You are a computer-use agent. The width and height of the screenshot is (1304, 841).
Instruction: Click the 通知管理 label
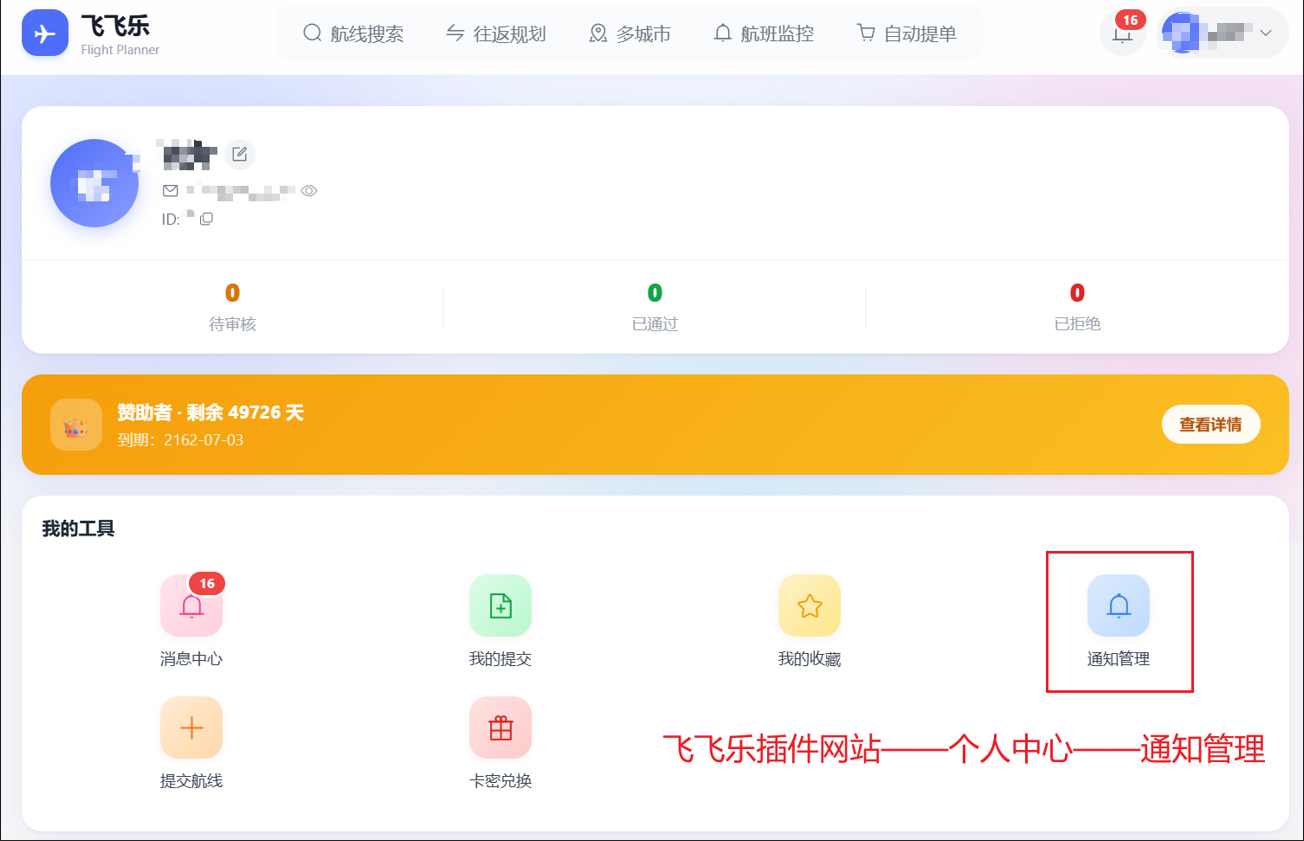[x=1118, y=659]
